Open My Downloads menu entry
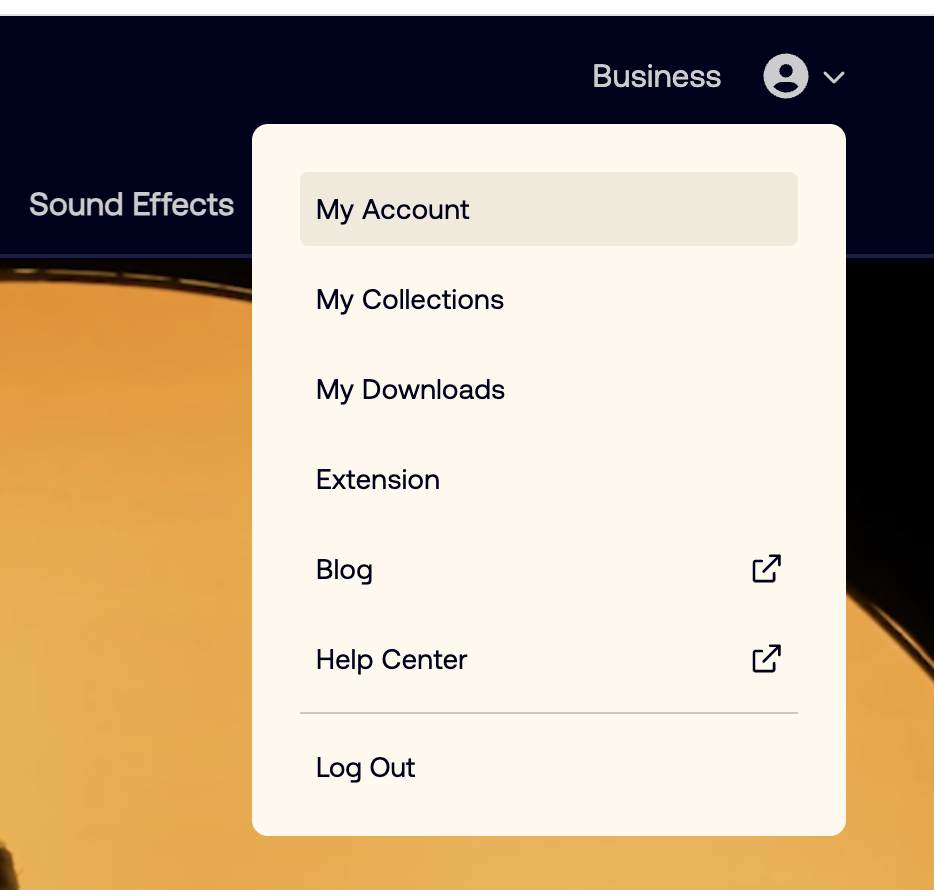This screenshot has height=890, width=934. 549,390
